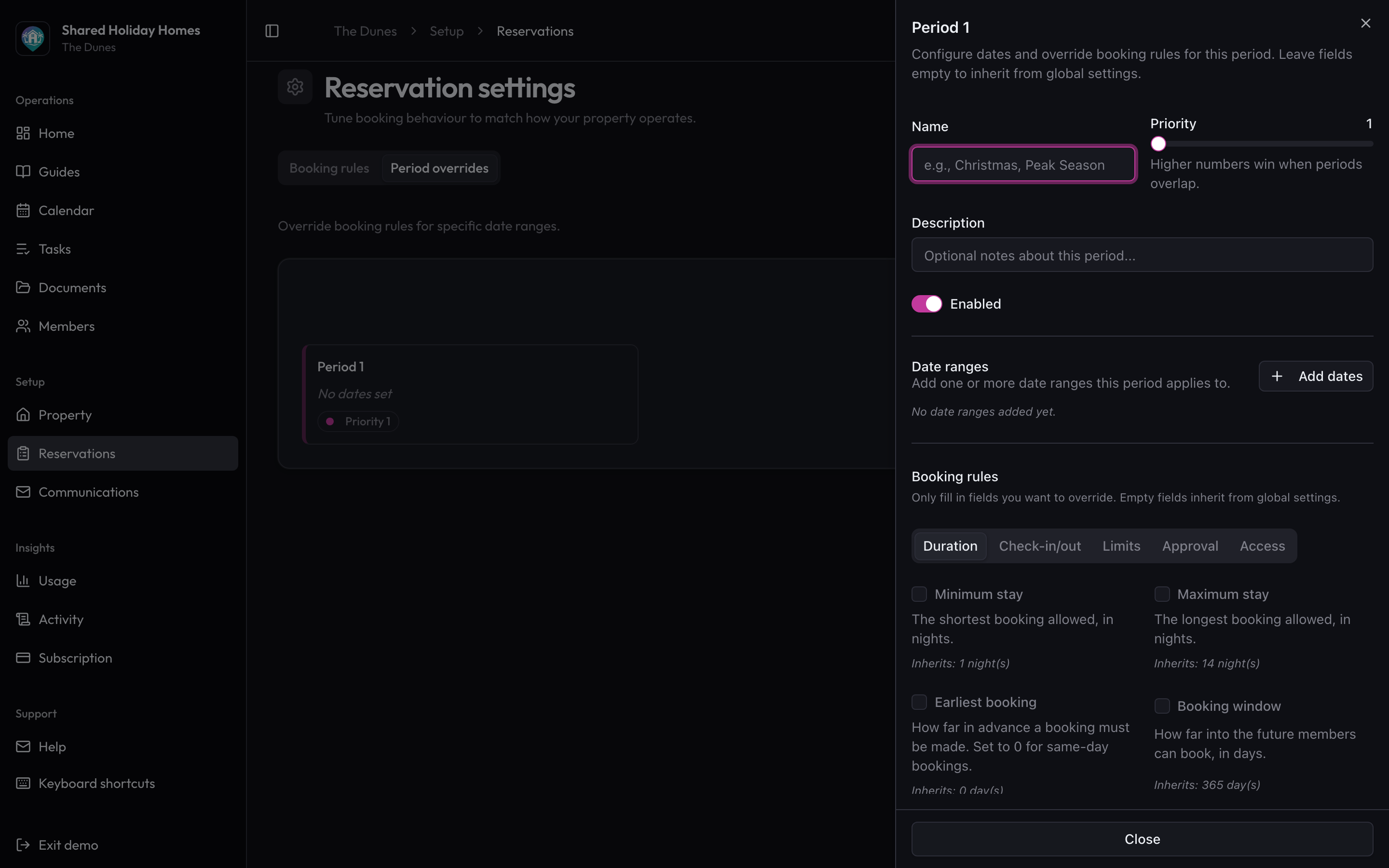Screen dimensions: 1389x868
Task: Click Reservations breadcrumb
Action: (x=535, y=31)
